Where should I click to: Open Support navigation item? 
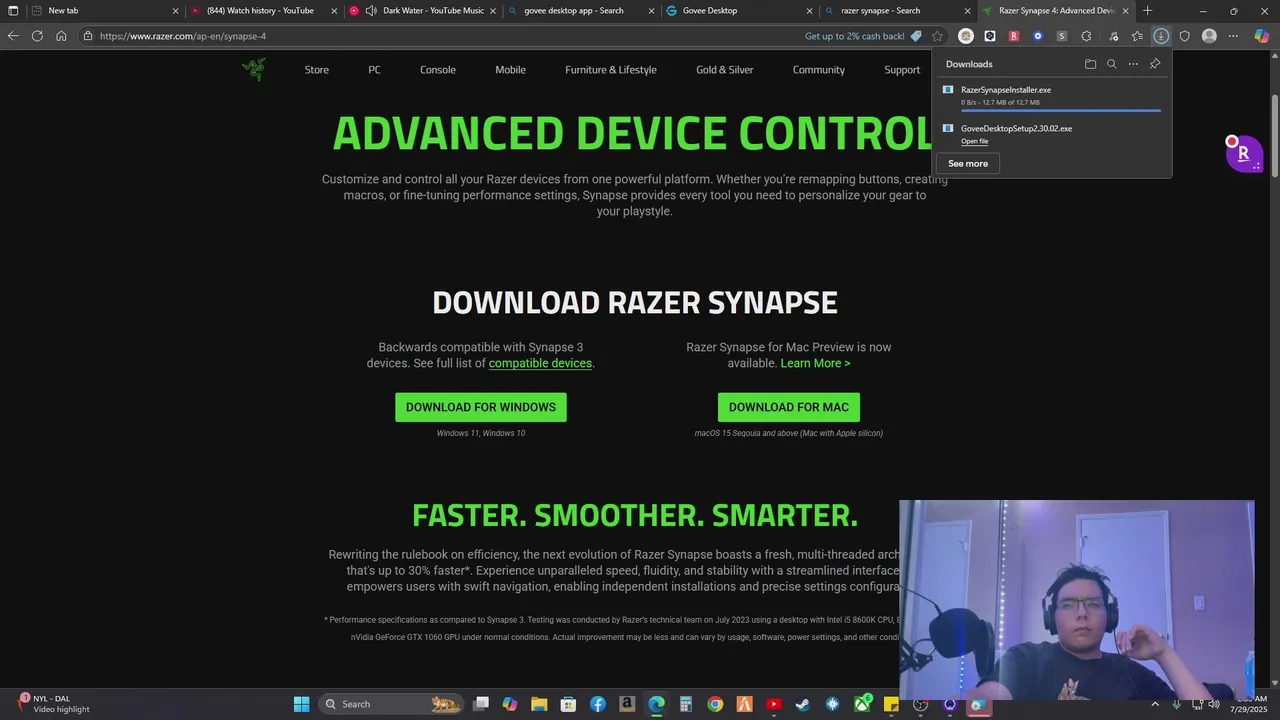click(902, 70)
